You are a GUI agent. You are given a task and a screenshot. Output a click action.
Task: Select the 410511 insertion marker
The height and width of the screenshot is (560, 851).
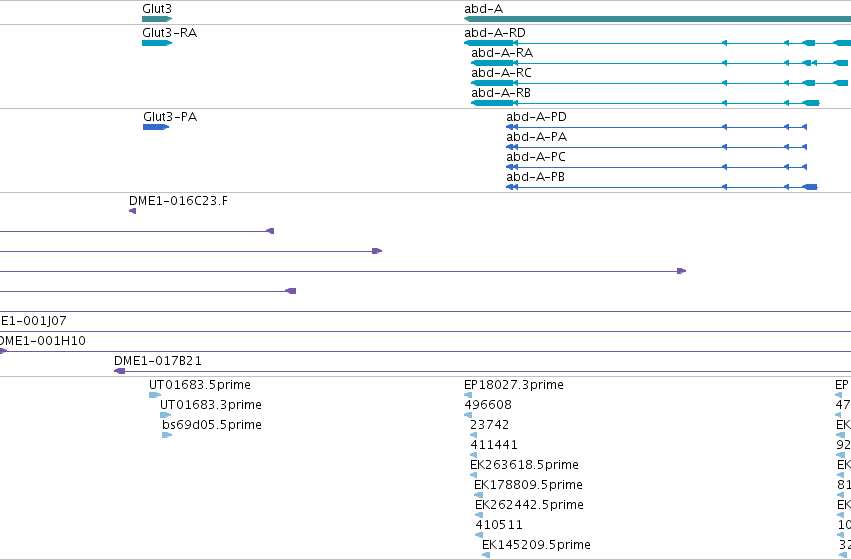point(479,535)
